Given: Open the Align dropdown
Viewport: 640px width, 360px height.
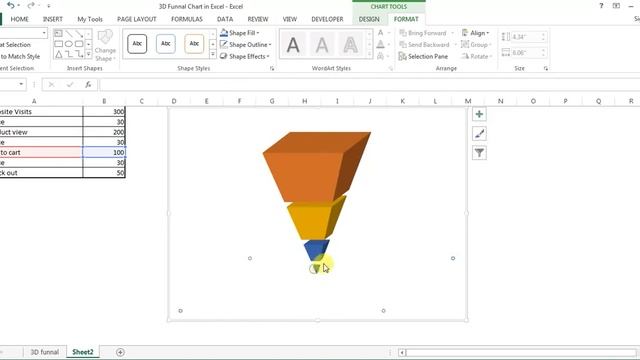Looking at the screenshot, I should tap(476, 33).
